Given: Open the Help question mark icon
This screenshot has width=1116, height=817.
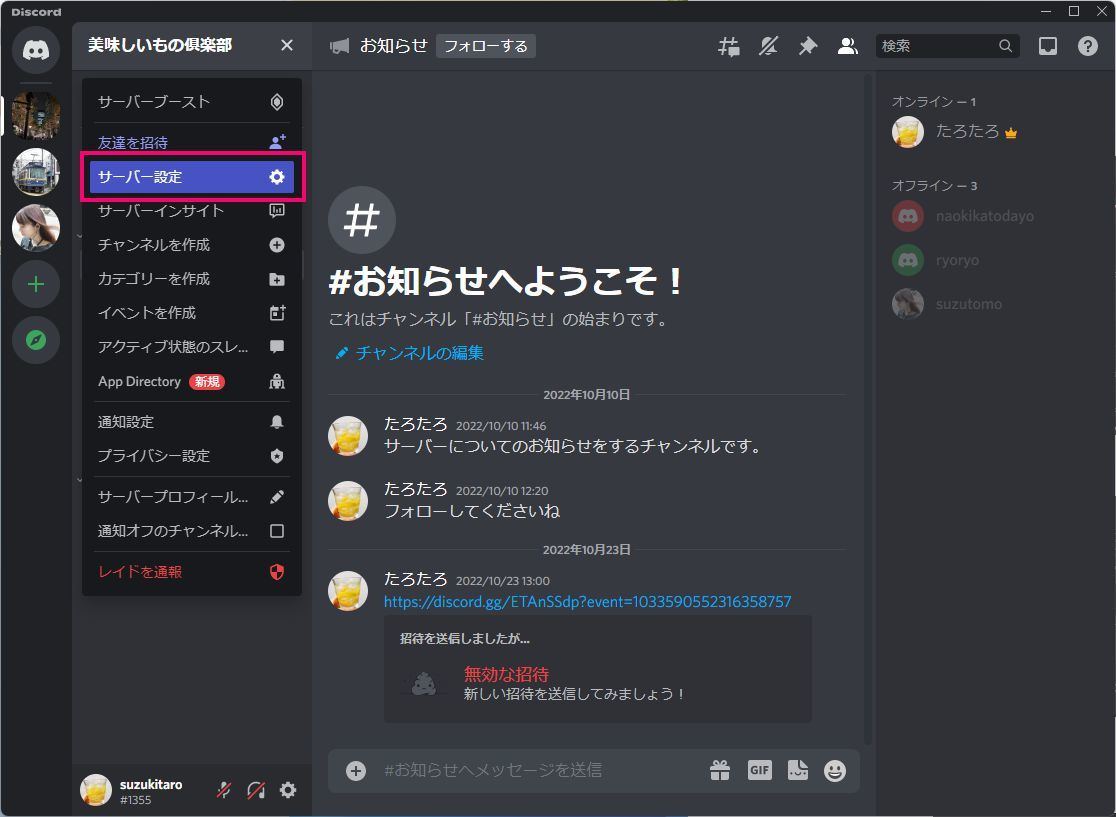Looking at the screenshot, I should pos(1088,46).
